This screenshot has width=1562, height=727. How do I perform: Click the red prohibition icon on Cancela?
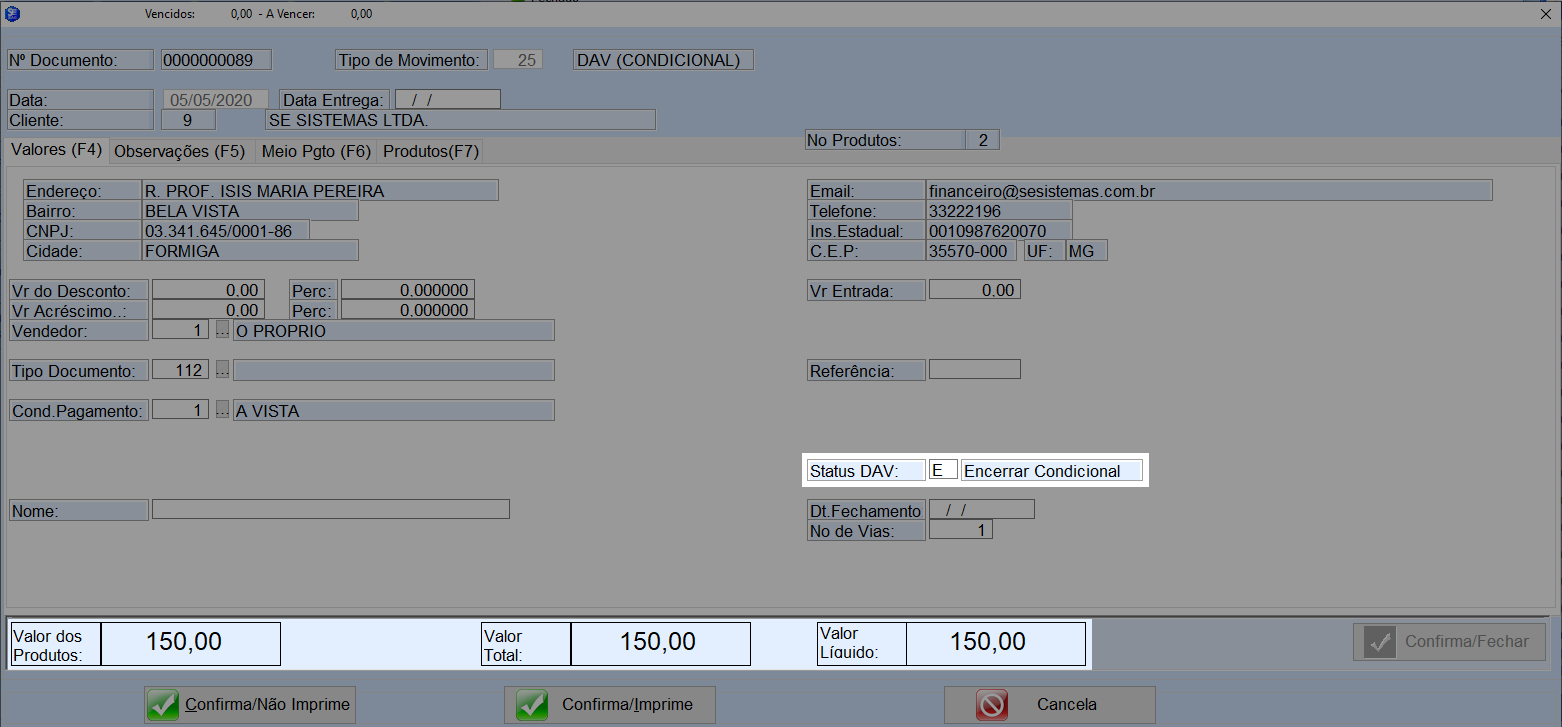[x=992, y=705]
